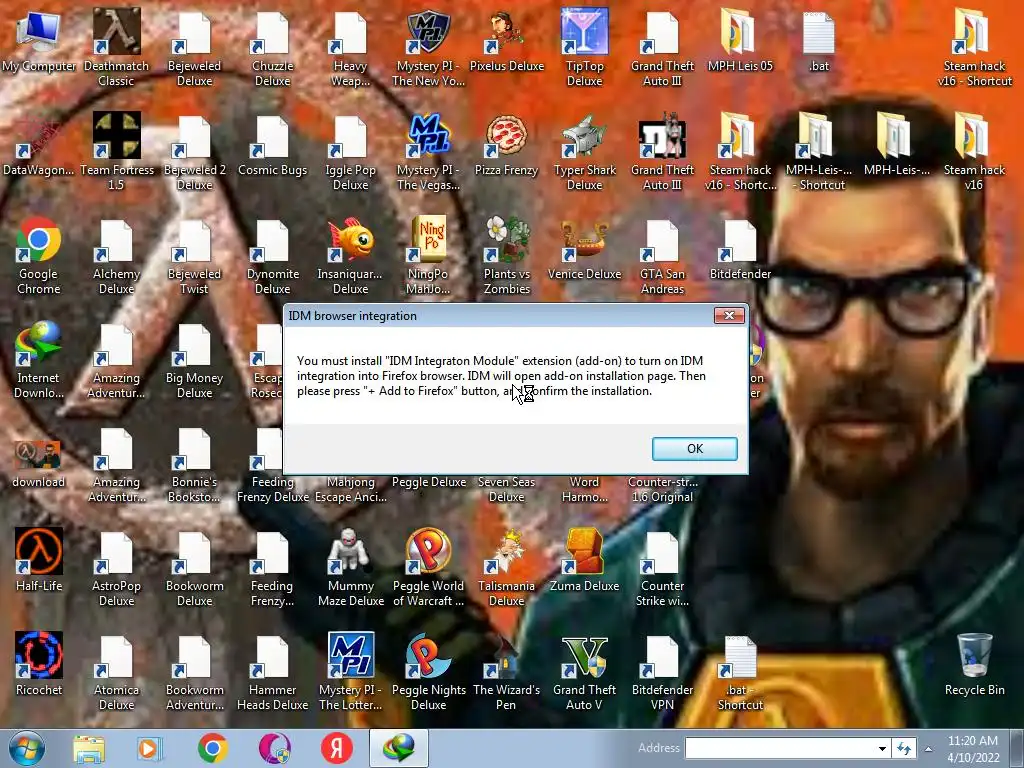
Task: Select the Steam hack v16 folder
Action: [x=974, y=152]
